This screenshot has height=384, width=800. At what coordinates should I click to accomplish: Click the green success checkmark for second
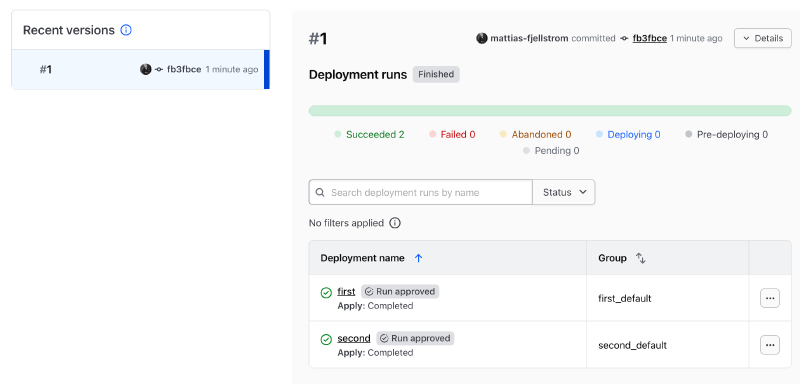pyautogui.click(x=326, y=339)
